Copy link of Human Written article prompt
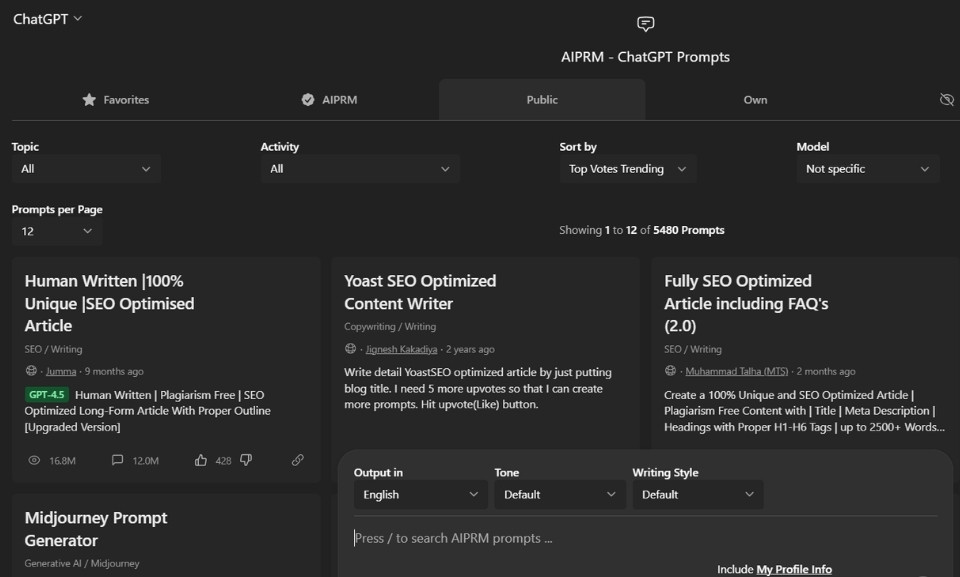This screenshot has height=577, width=960. point(298,460)
